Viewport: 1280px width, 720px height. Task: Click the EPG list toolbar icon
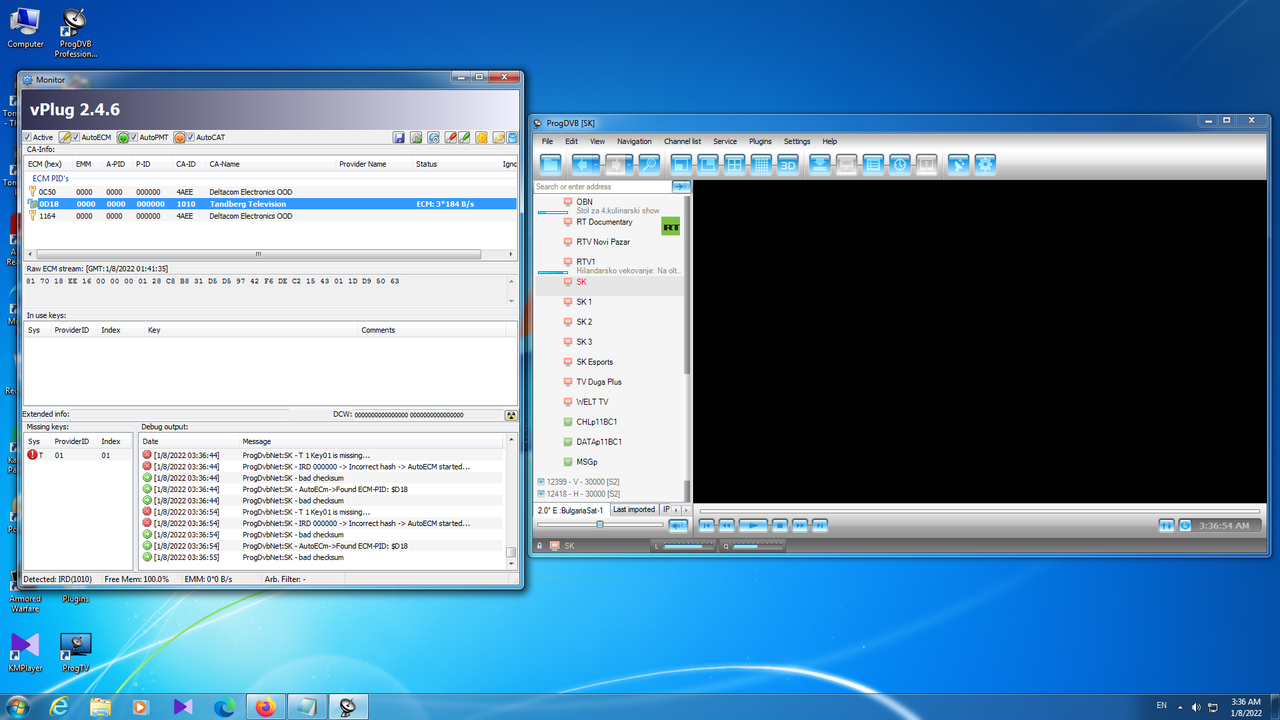point(873,165)
